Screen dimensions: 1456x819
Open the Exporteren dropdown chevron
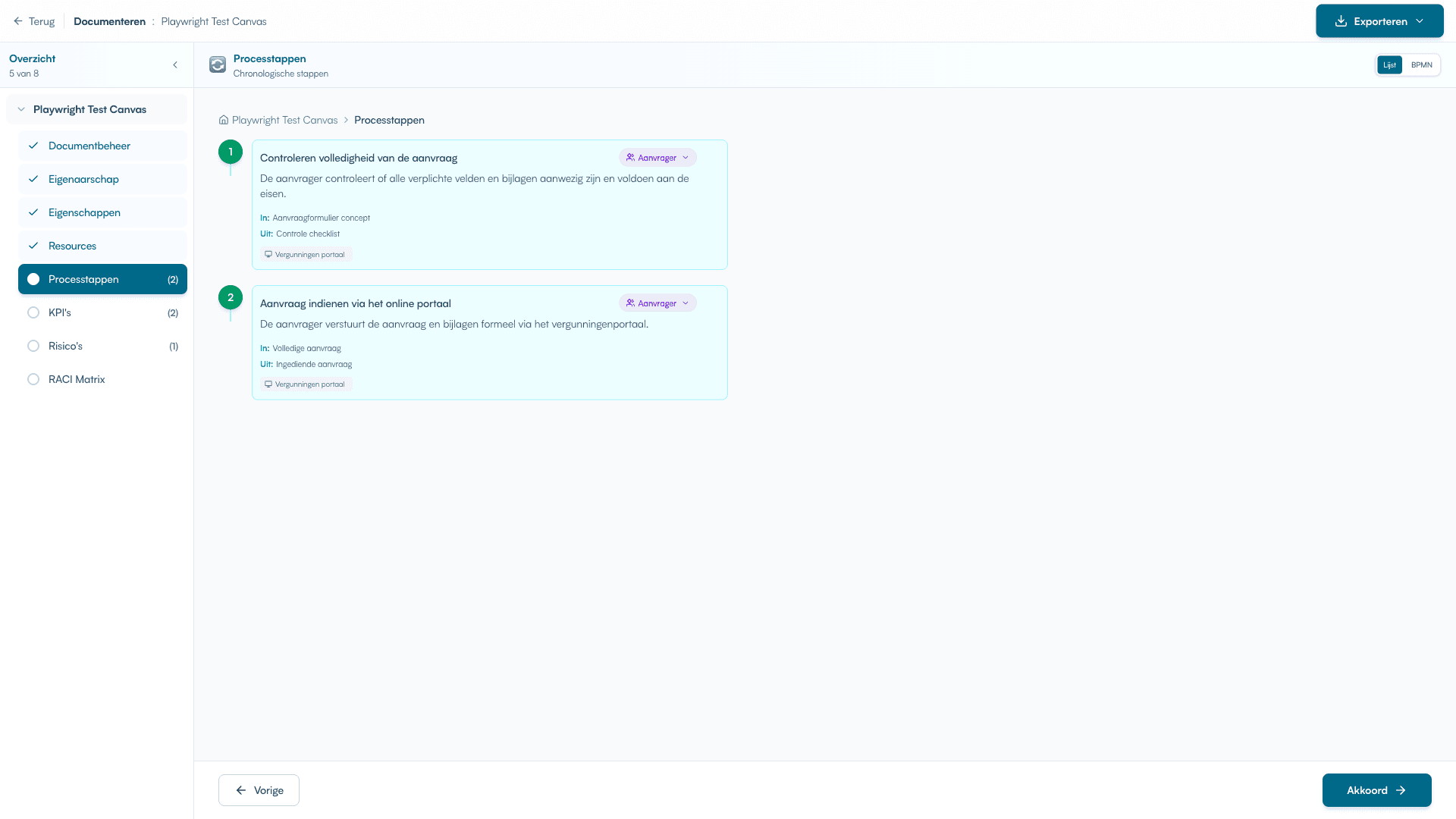coord(1419,21)
